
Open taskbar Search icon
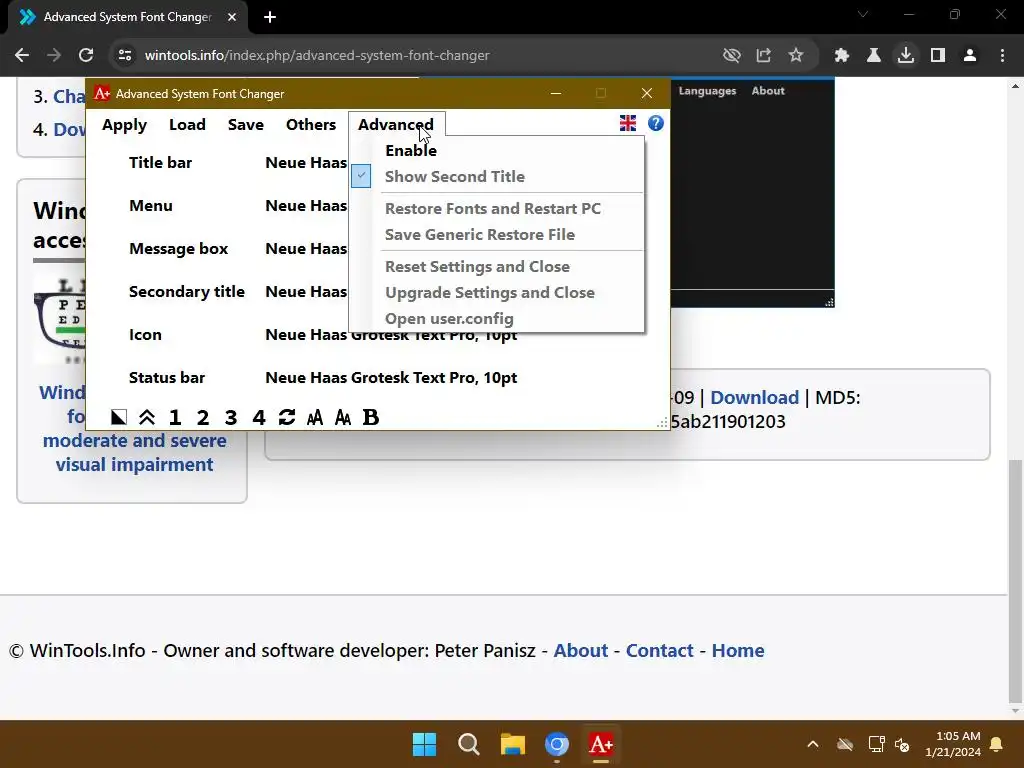point(468,744)
